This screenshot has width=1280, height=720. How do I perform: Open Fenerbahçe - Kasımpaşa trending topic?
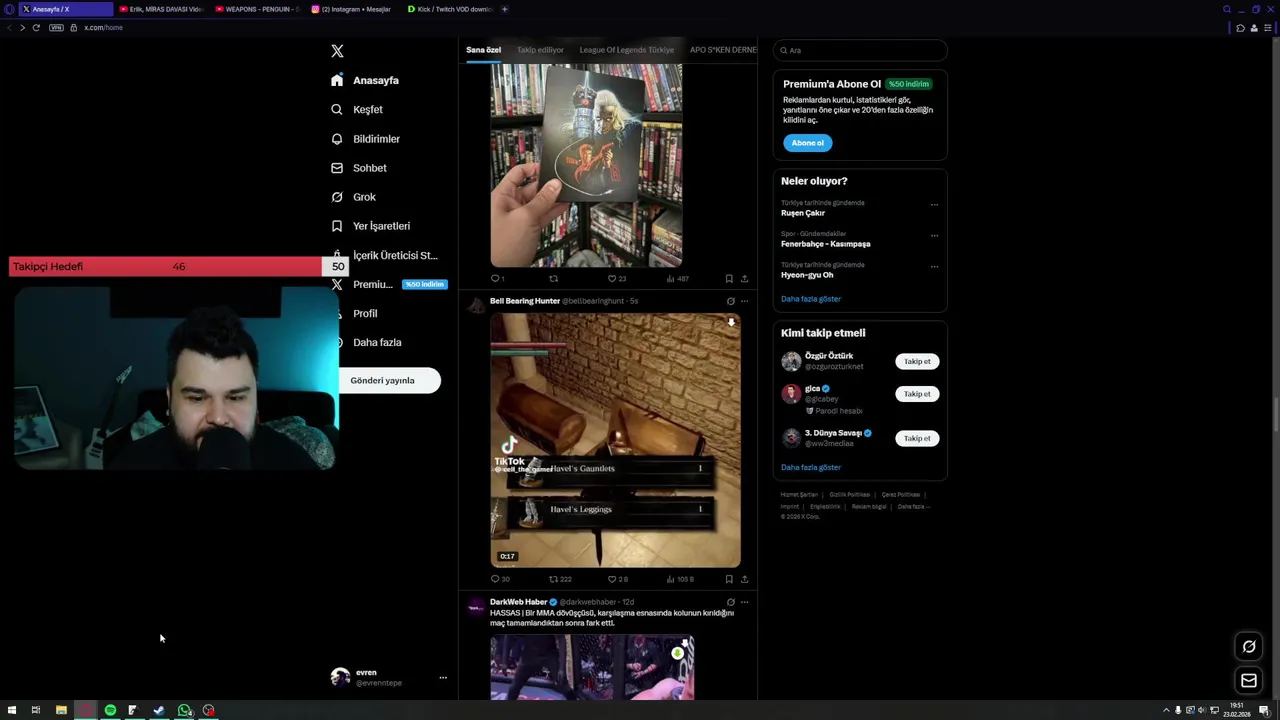click(825, 244)
